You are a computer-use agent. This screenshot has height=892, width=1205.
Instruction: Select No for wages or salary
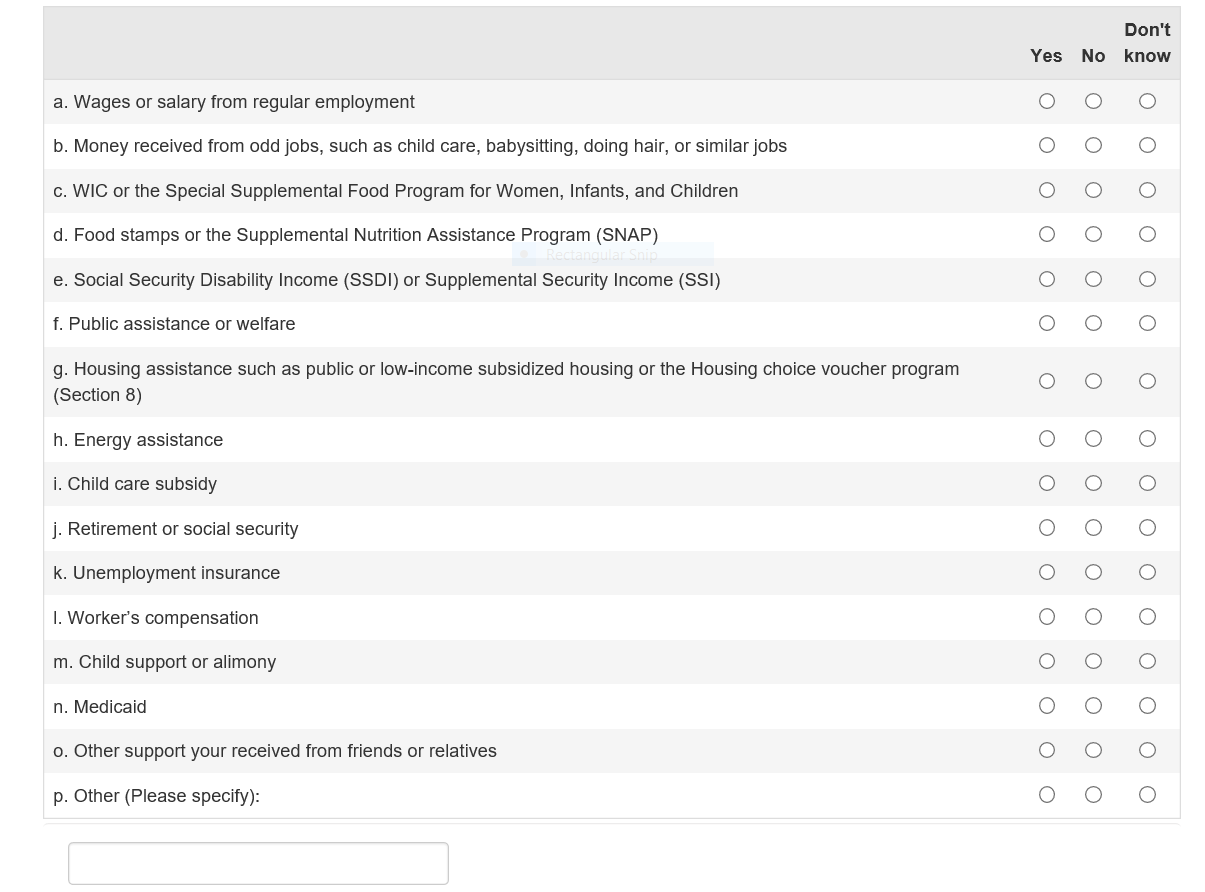[x=1093, y=101]
